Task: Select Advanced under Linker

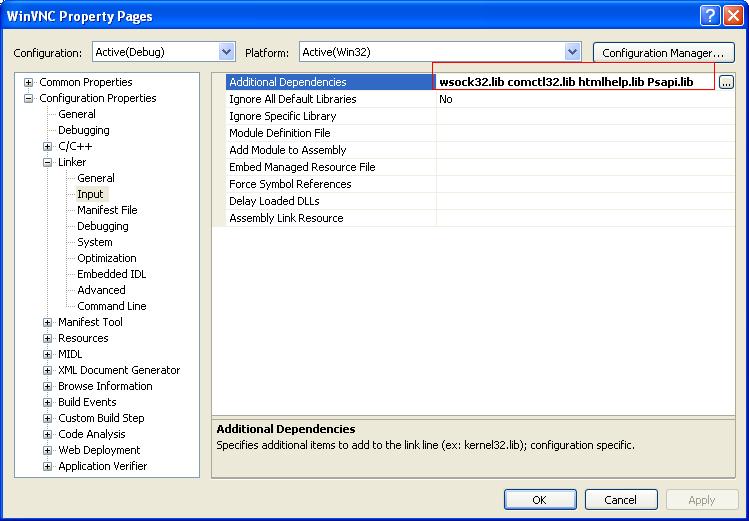Action: tap(101, 290)
